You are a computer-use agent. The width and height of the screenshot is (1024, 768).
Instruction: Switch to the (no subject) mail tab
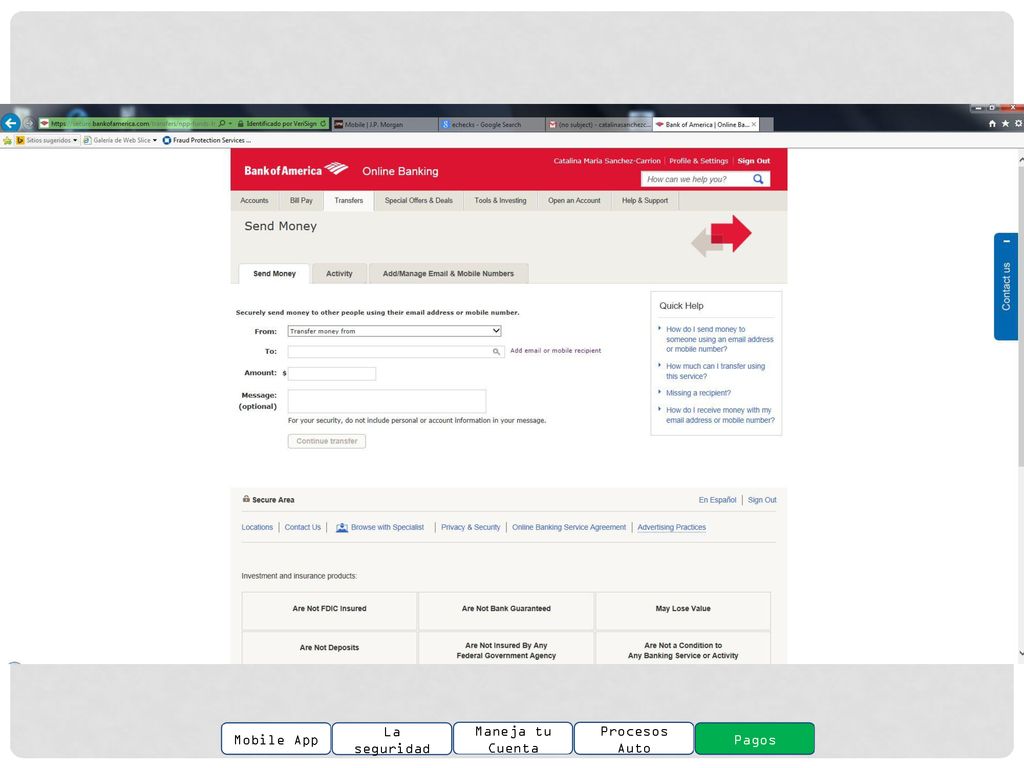point(599,124)
